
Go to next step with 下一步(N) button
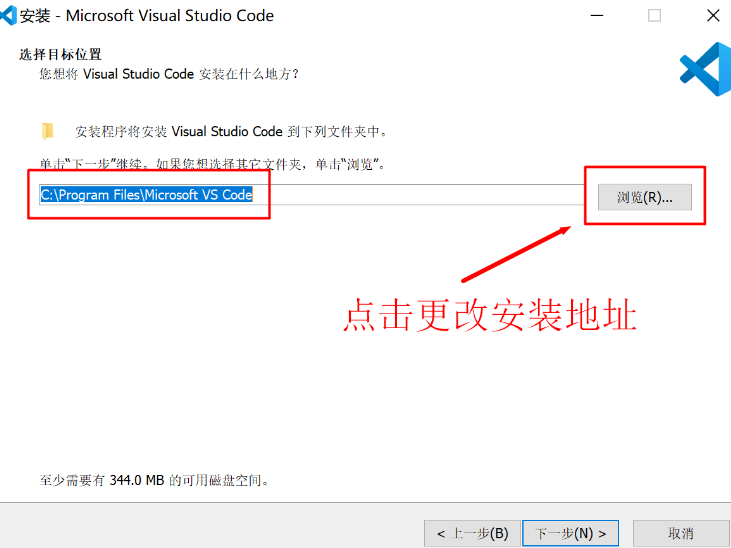pos(571,533)
